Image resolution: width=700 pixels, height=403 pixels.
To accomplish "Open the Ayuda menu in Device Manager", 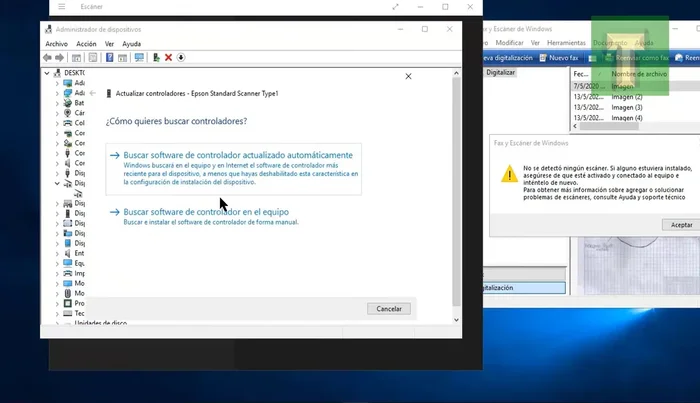I will pyautogui.click(x=132, y=44).
